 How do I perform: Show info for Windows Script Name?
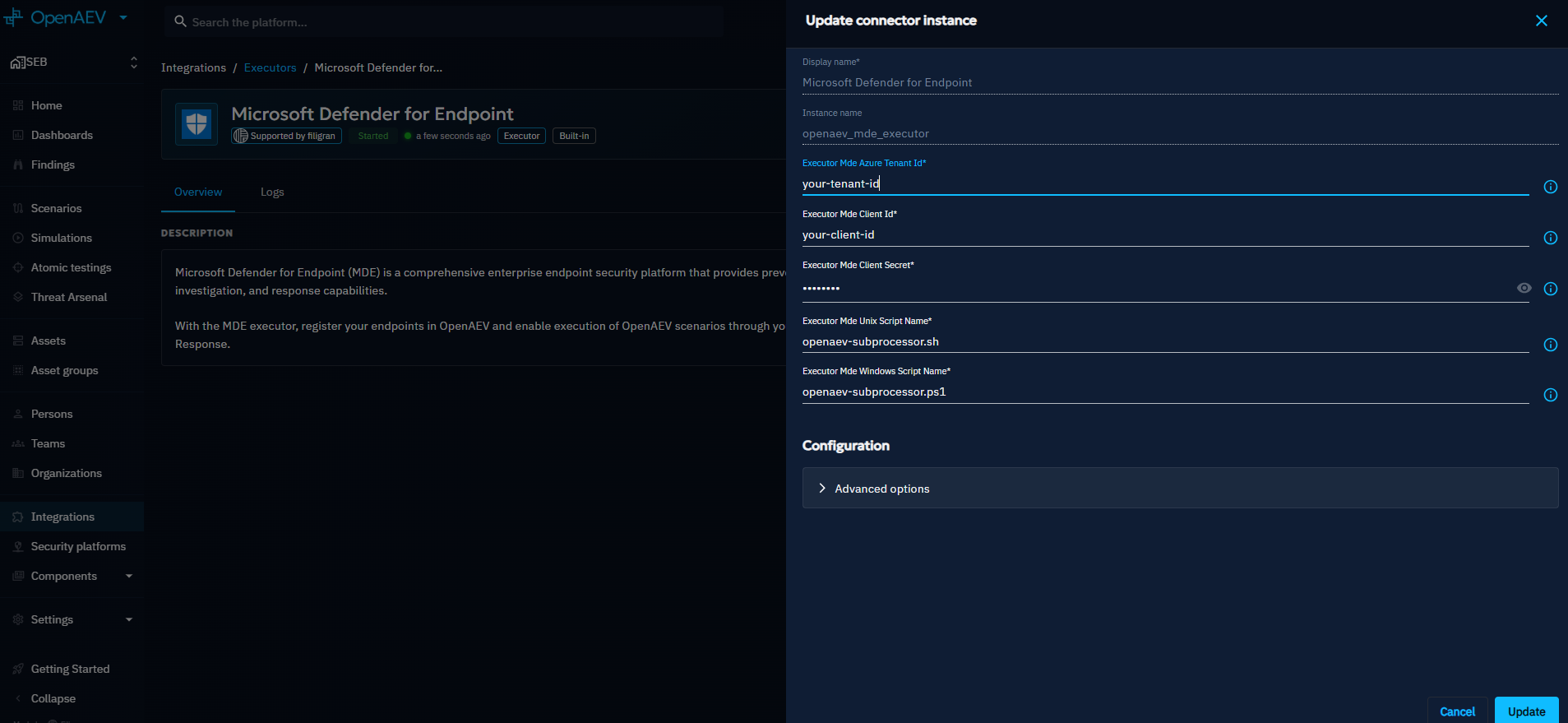pyautogui.click(x=1551, y=395)
